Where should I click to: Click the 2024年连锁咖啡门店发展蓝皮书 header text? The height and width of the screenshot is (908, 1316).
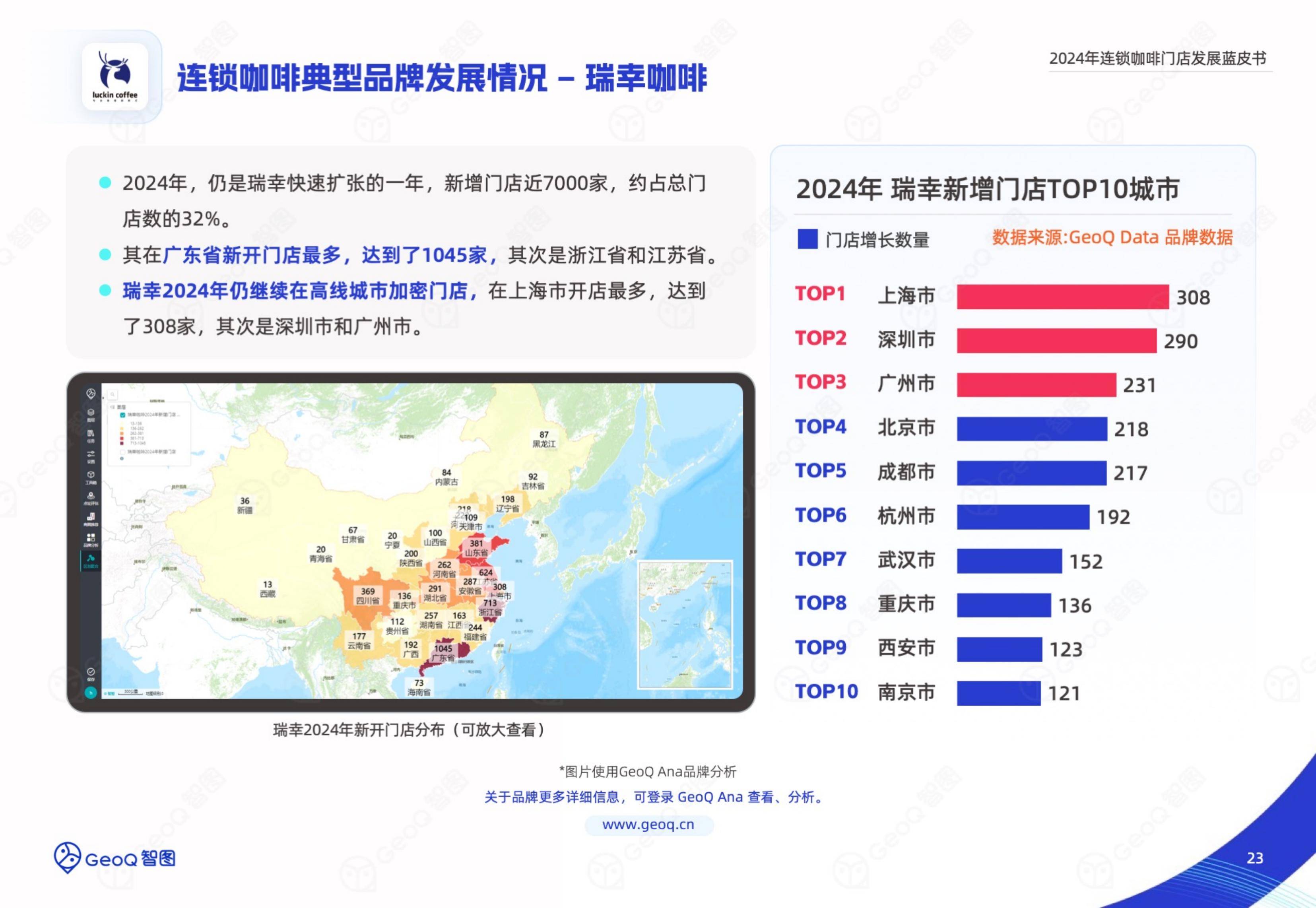1158,58
